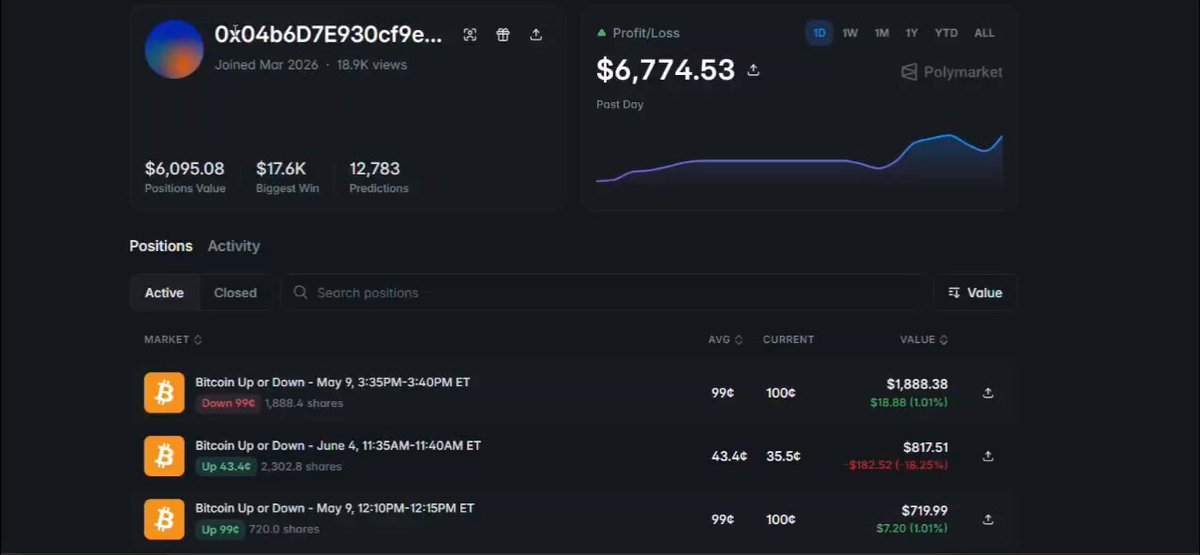The height and width of the screenshot is (555, 1200).
Task: Click the $1,888.38 value cell
Action: pos(917,384)
